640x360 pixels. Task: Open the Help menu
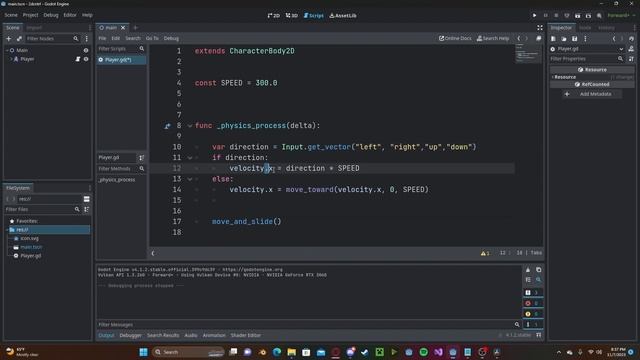pos(87,15)
